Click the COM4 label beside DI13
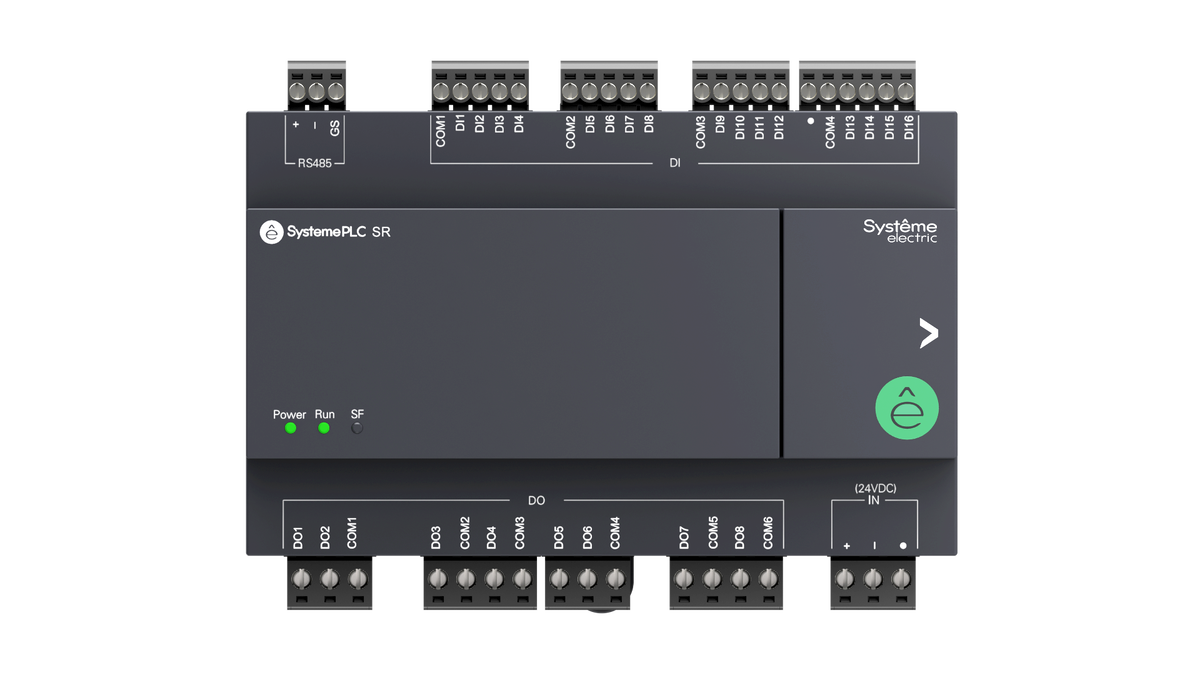The image size is (1200, 675). pos(830,131)
